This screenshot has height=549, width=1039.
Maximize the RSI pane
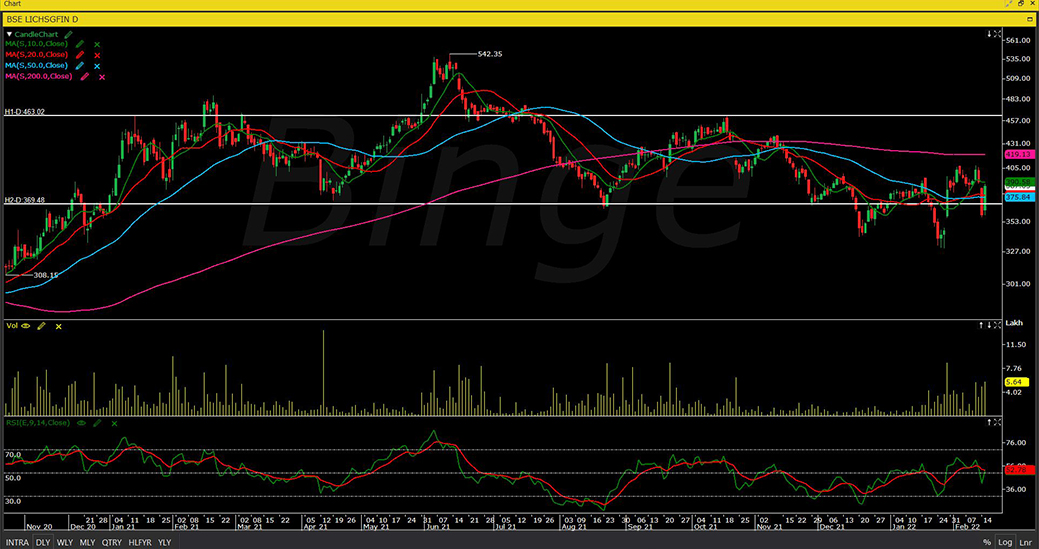tap(997, 422)
